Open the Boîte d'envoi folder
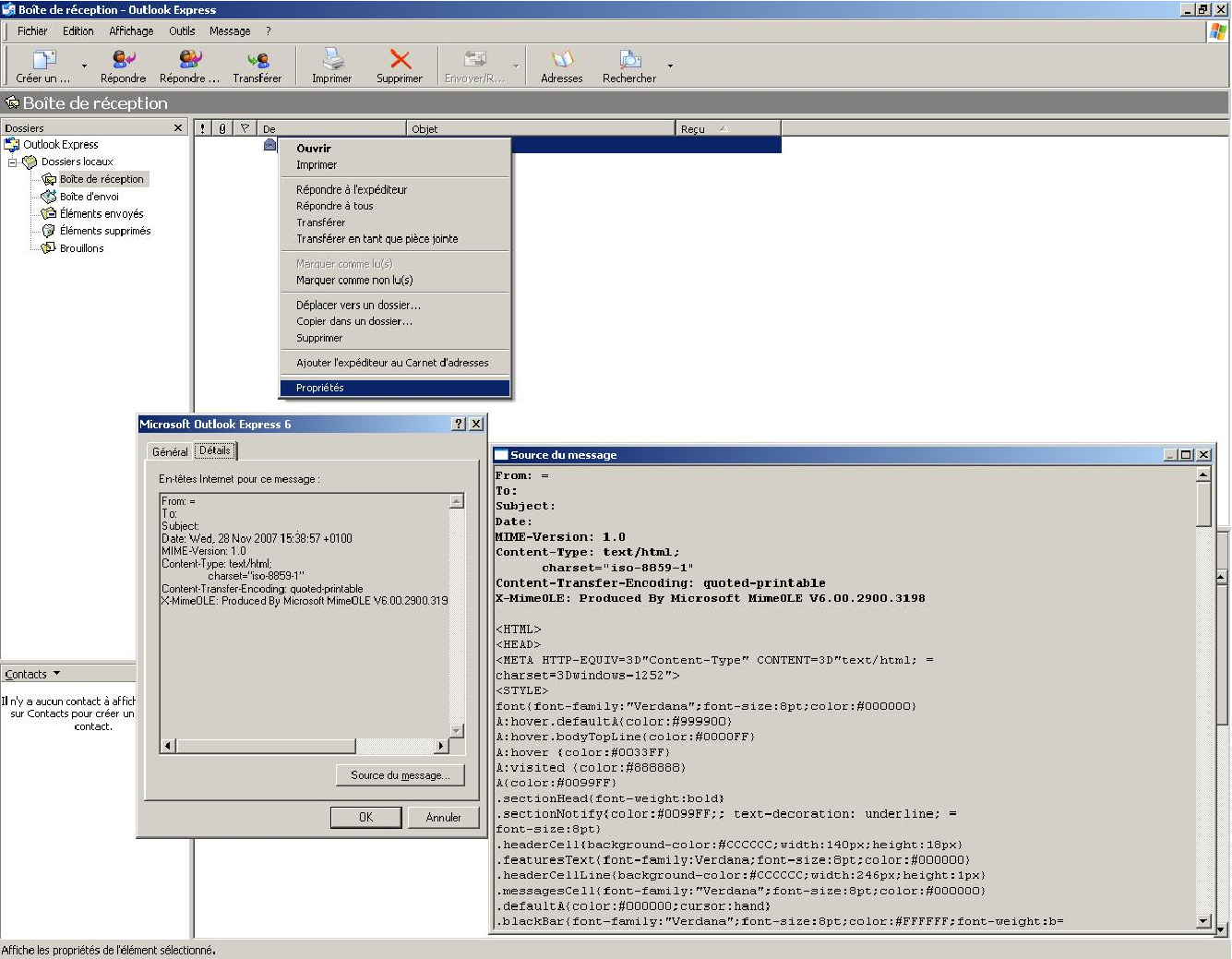 [89, 197]
